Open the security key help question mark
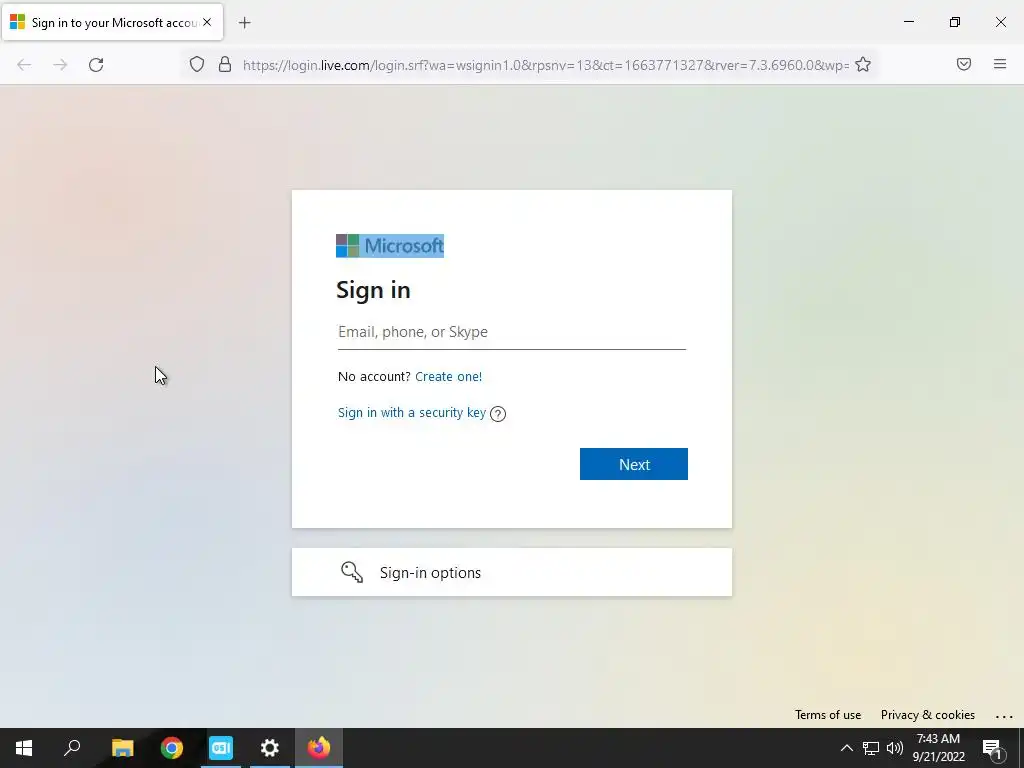Viewport: 1024px width, 768px height. pos(498,413)
